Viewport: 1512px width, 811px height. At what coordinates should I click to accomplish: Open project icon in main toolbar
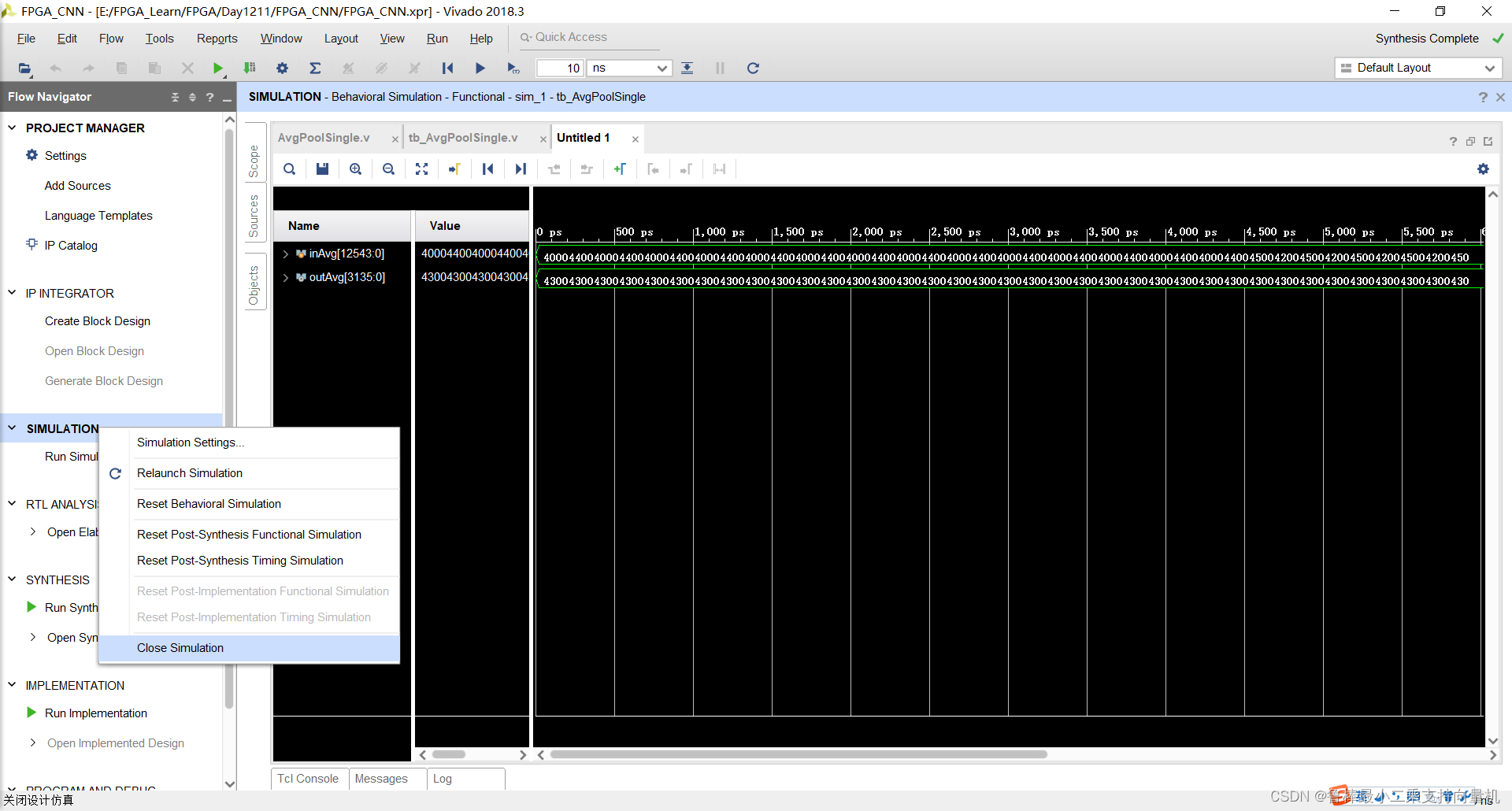pyautogui.click(x=24, y=69)
